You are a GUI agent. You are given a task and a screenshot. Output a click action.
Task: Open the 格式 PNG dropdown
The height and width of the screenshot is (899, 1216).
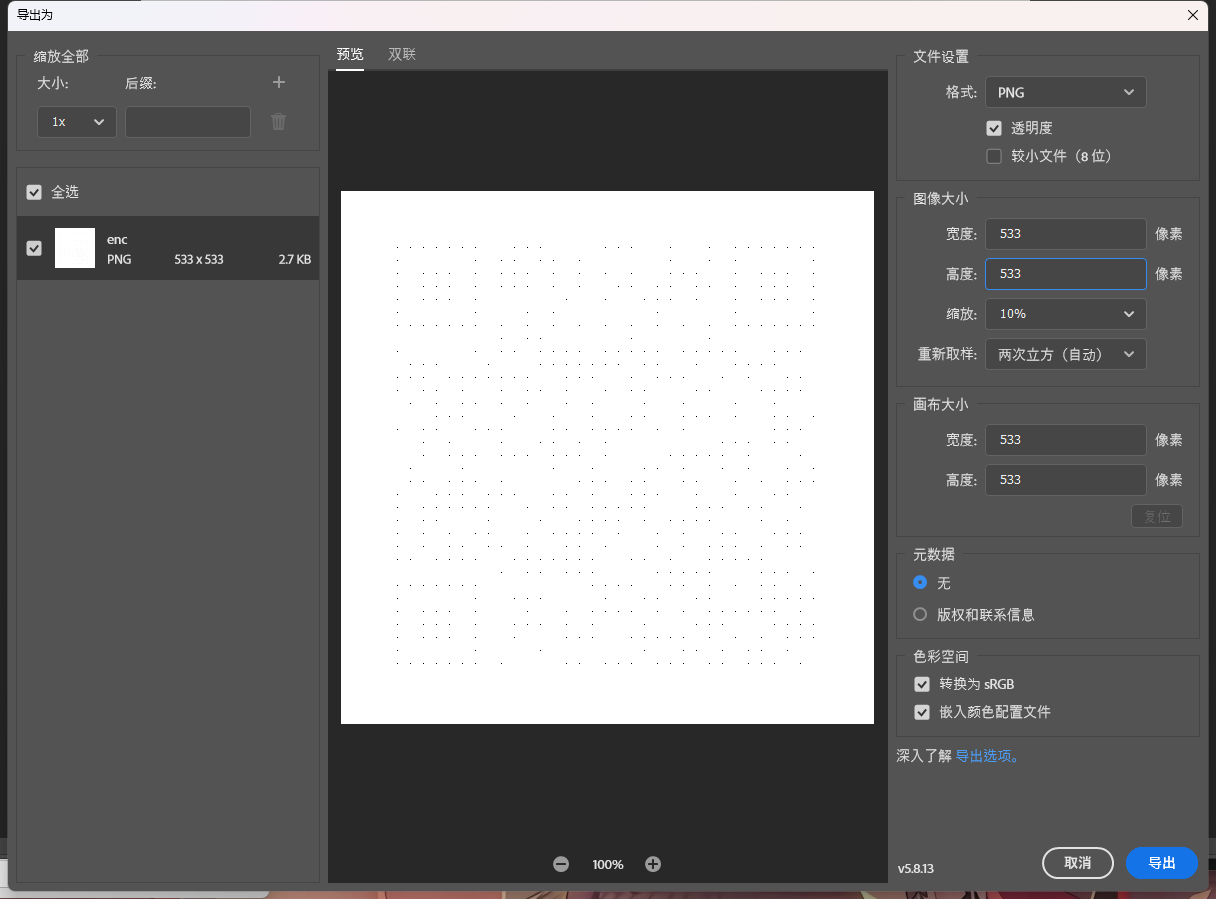click(1065, 92)
